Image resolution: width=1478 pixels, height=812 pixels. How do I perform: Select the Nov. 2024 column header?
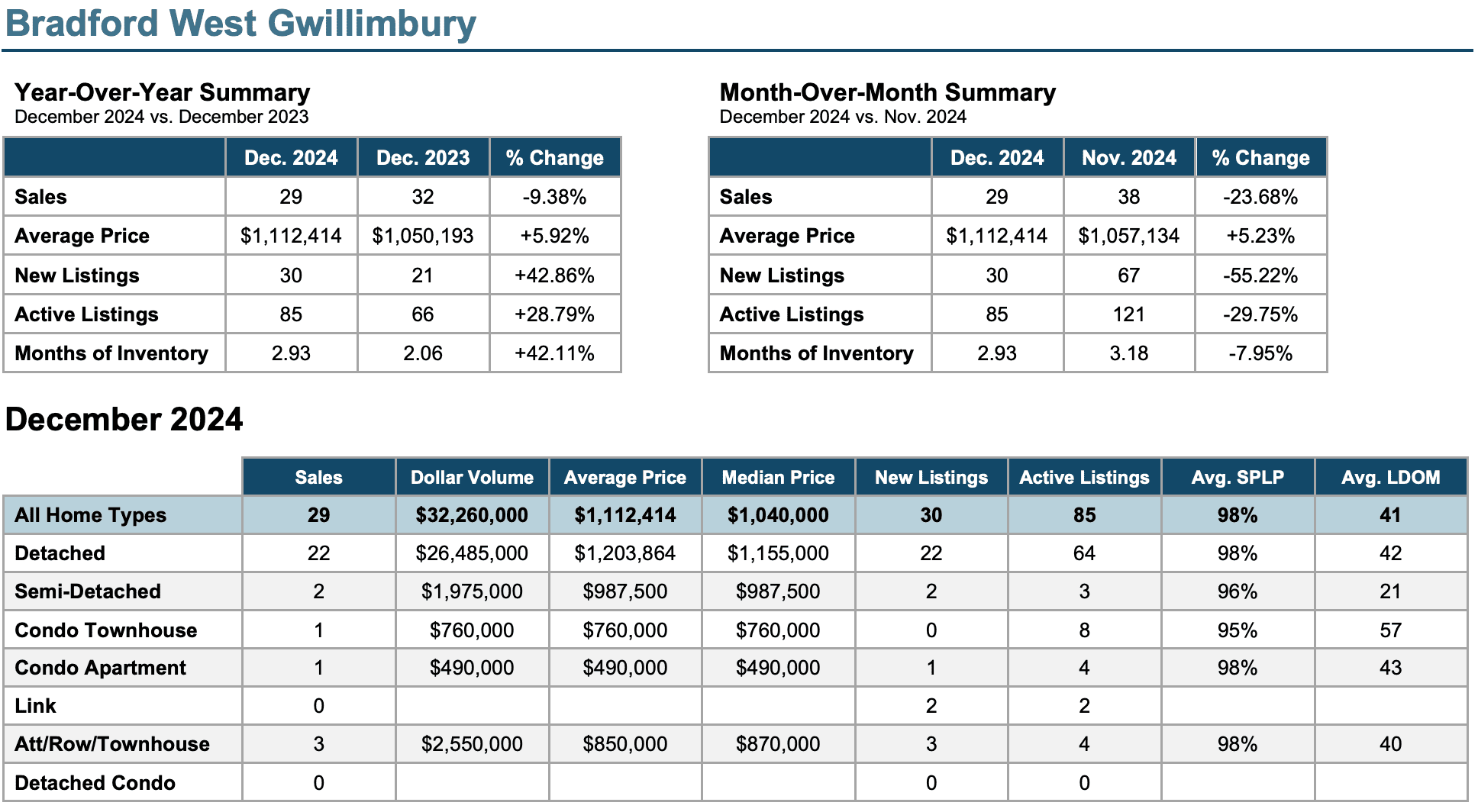[1128, 158]
